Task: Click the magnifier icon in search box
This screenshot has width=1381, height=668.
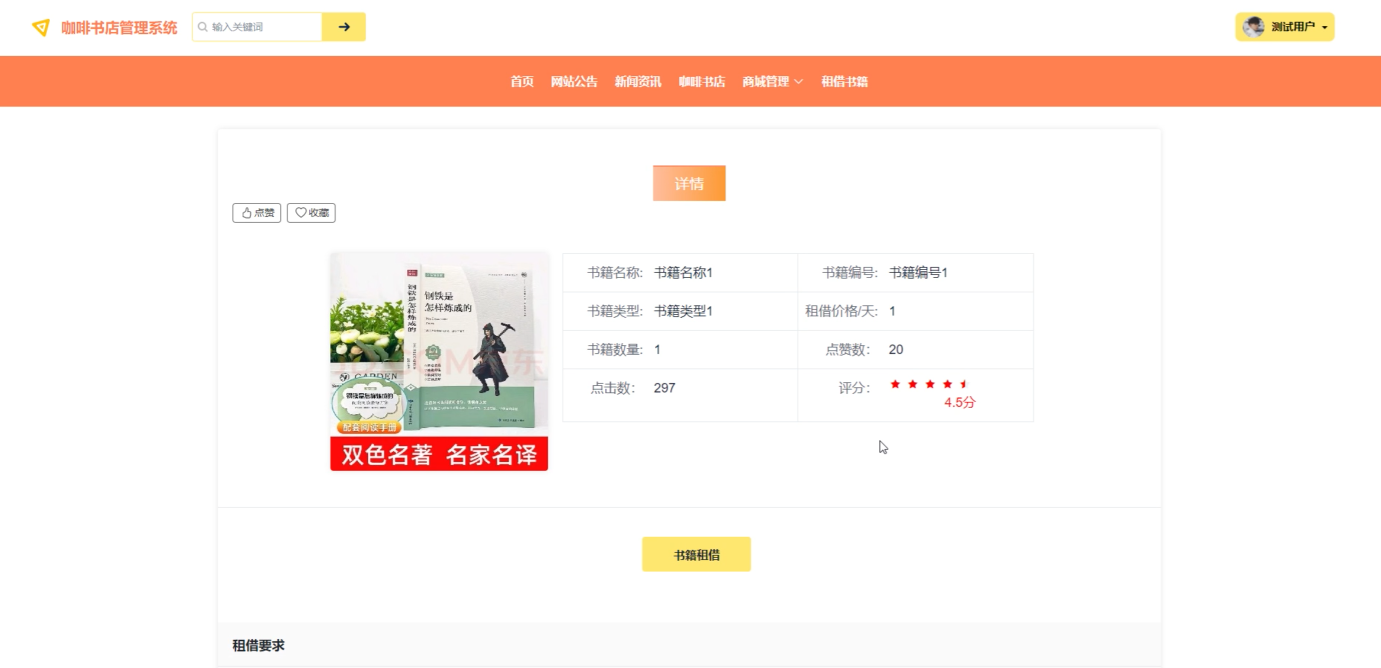Action: click(202, 27)
